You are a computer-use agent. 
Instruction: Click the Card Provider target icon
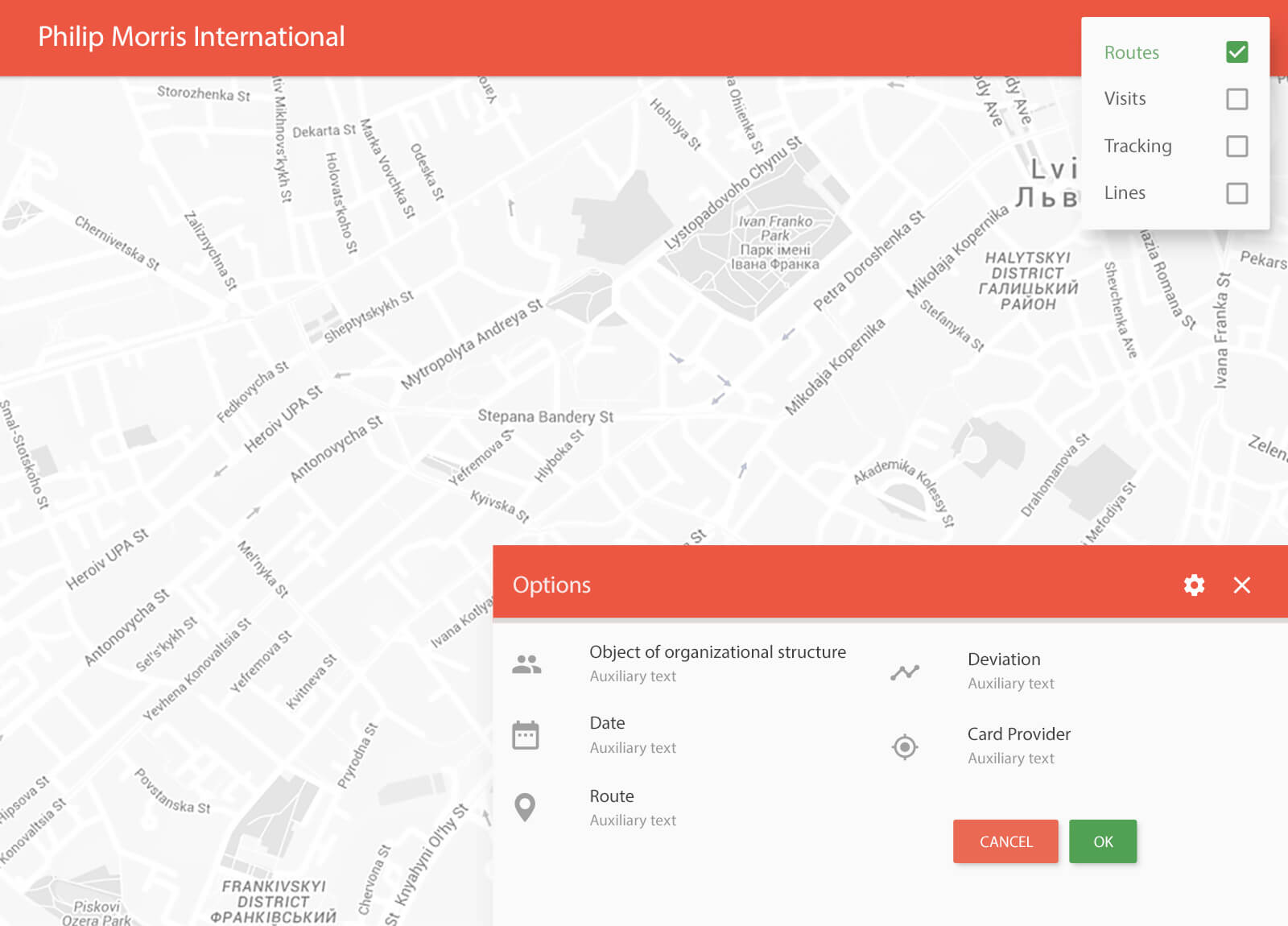coord(905,746)
